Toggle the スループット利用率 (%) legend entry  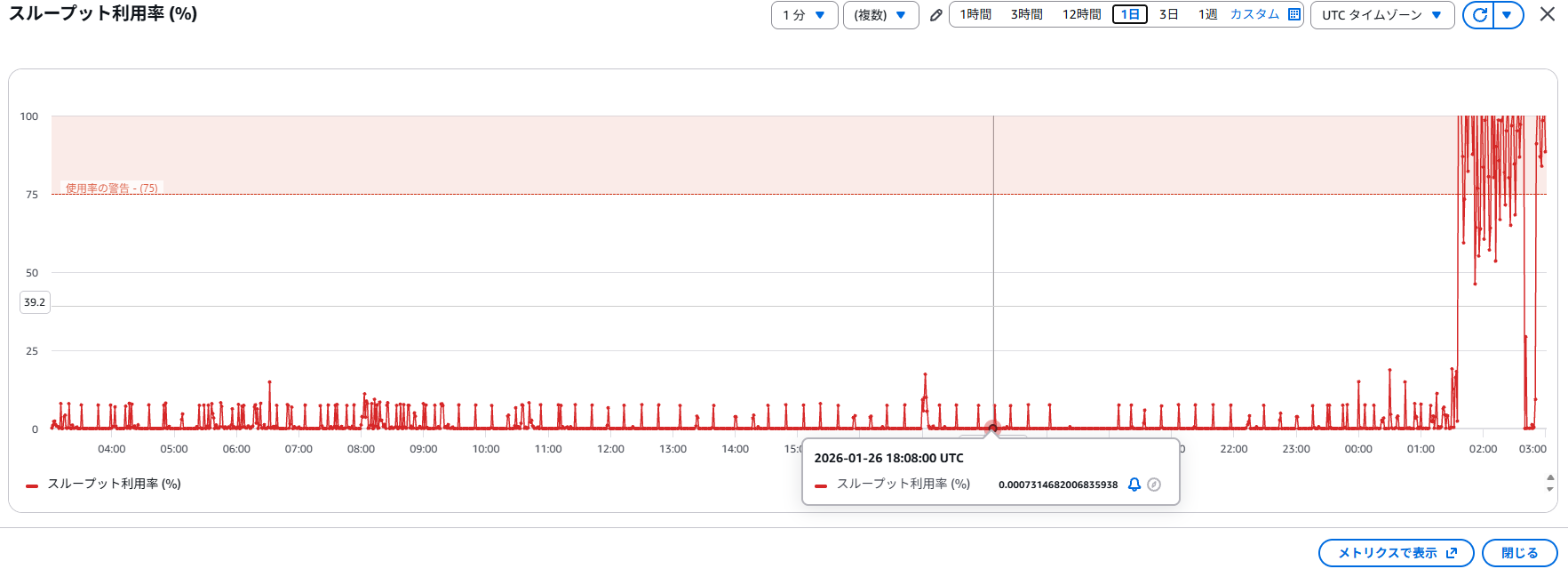tap(114, 484)
